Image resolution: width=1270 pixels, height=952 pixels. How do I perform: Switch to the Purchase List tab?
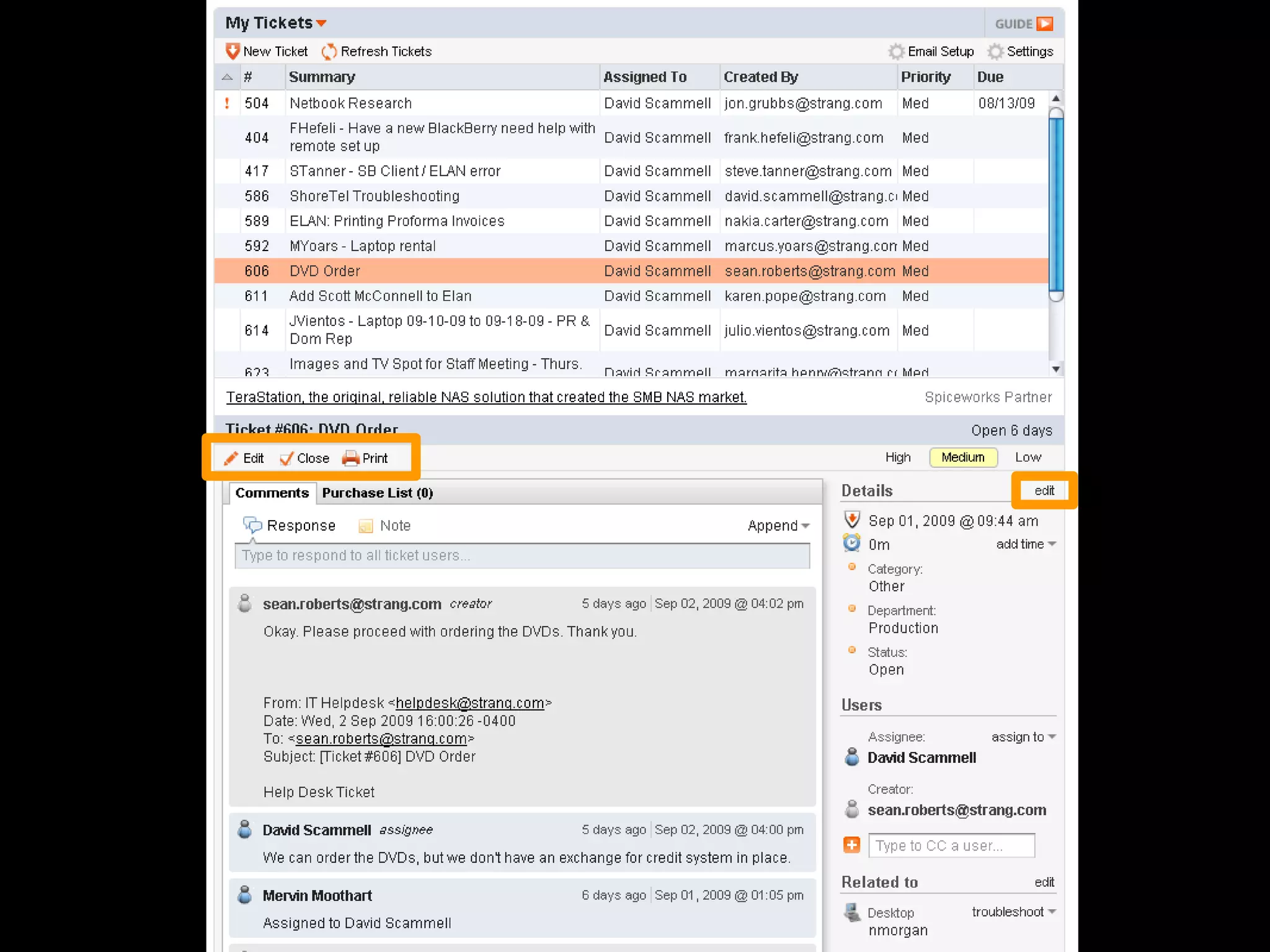[377, 493]
